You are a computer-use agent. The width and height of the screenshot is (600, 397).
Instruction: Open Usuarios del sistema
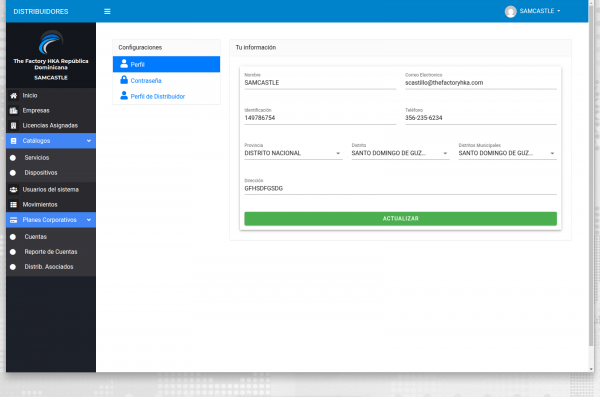[51, 190]
